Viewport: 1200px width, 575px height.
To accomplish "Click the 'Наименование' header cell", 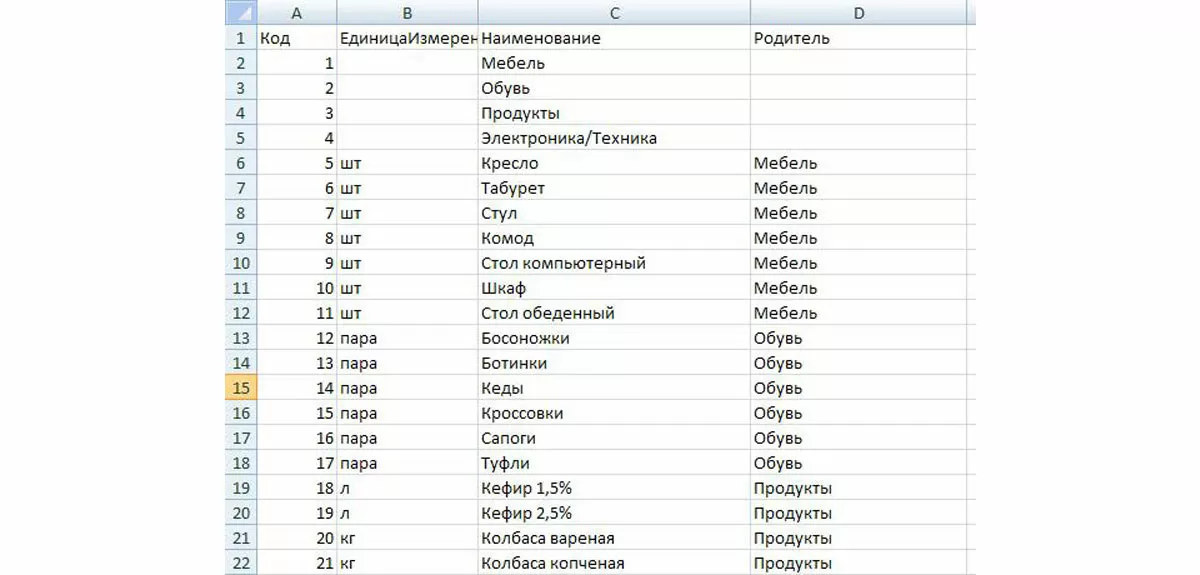I will click(x=614, y=38).
